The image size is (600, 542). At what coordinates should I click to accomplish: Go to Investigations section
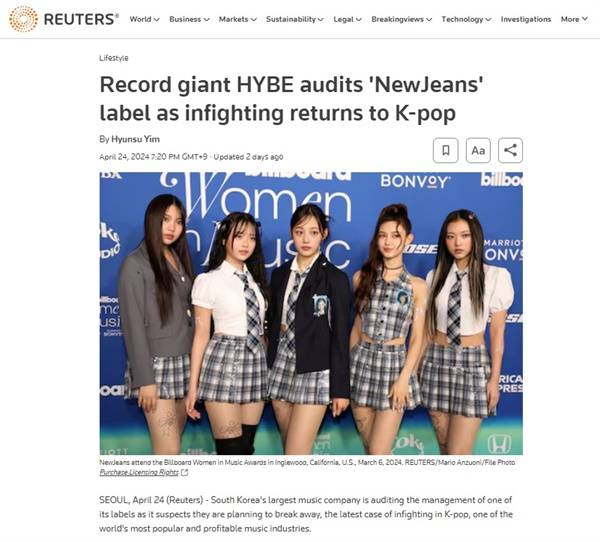tap(526, 19)
